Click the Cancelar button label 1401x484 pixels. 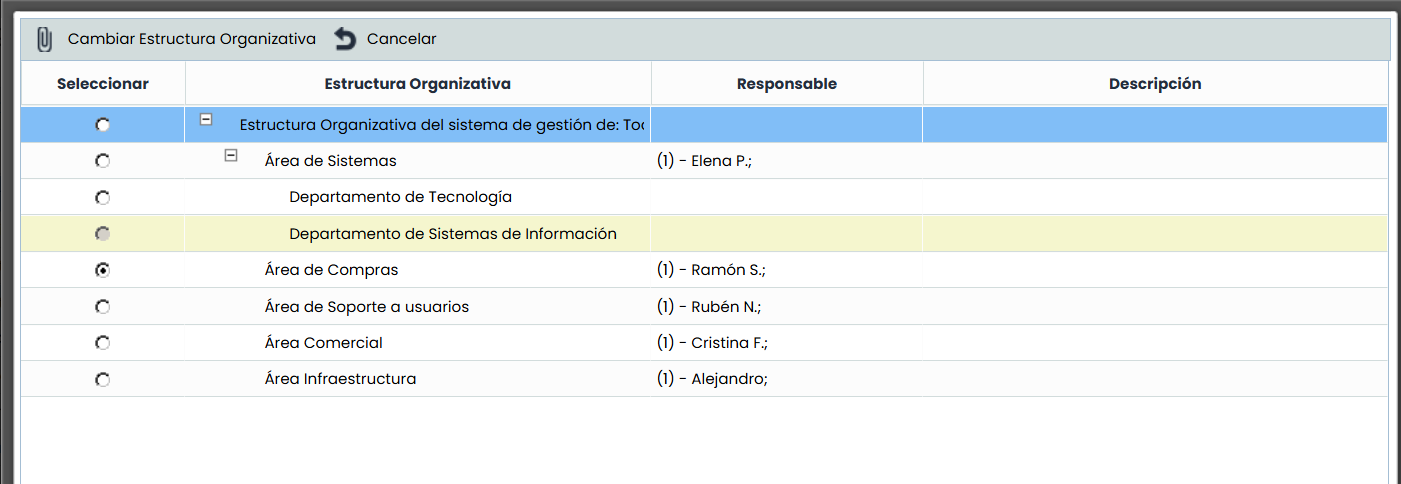pos(401,39)
